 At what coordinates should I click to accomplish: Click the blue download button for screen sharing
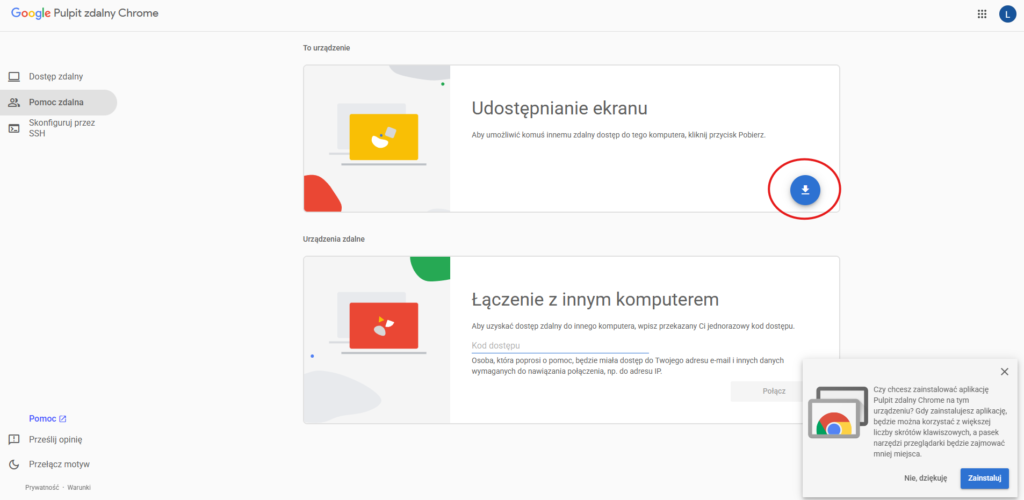pos(805,189)
